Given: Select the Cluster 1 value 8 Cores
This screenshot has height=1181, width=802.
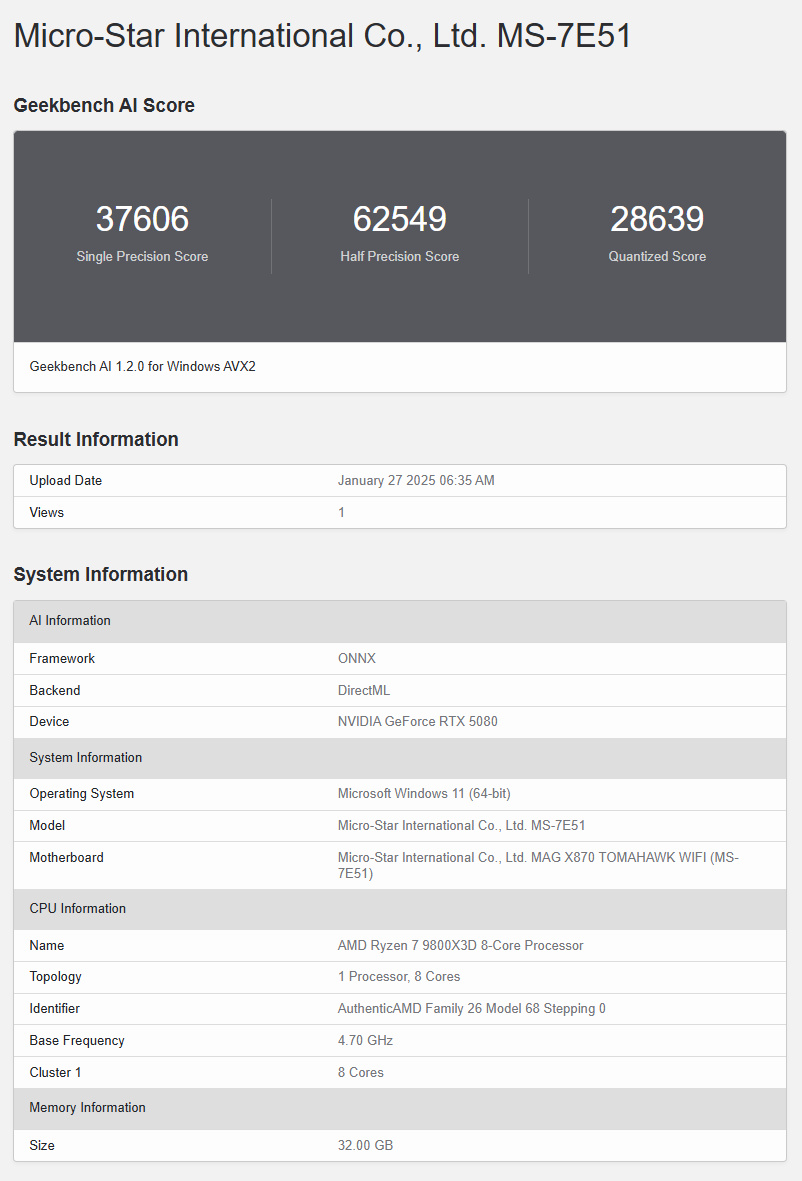Looking at the screenshot, I should [361, 1072].
